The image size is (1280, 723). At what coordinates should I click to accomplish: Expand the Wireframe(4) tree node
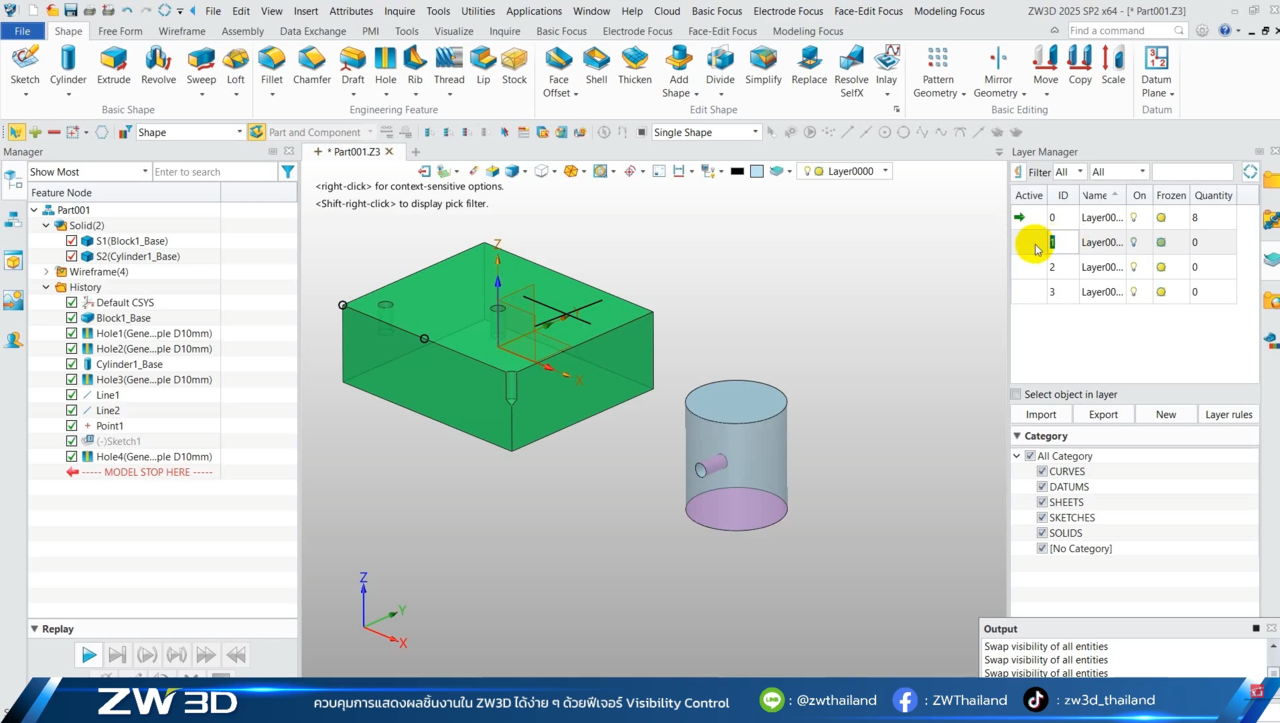pos(46,272)
